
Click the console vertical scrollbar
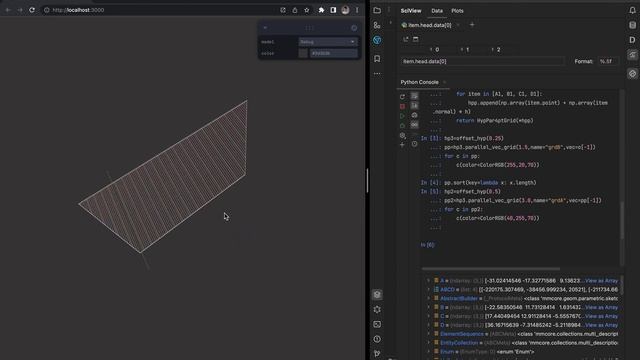tap(622, 220)
